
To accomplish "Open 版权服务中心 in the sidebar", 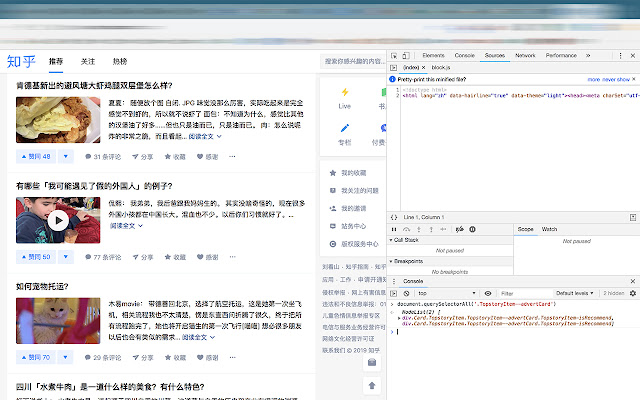I will 354,244.
